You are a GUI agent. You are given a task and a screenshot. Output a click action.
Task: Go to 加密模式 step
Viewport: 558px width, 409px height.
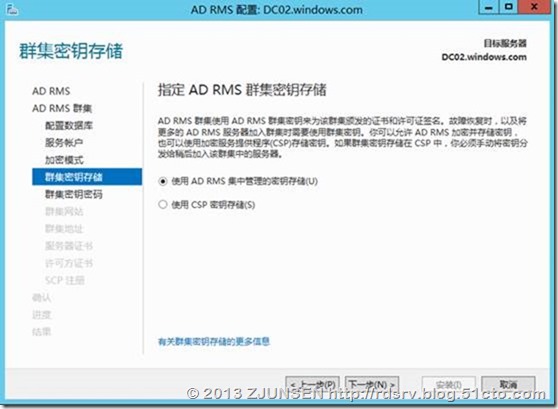coord(64,159)
